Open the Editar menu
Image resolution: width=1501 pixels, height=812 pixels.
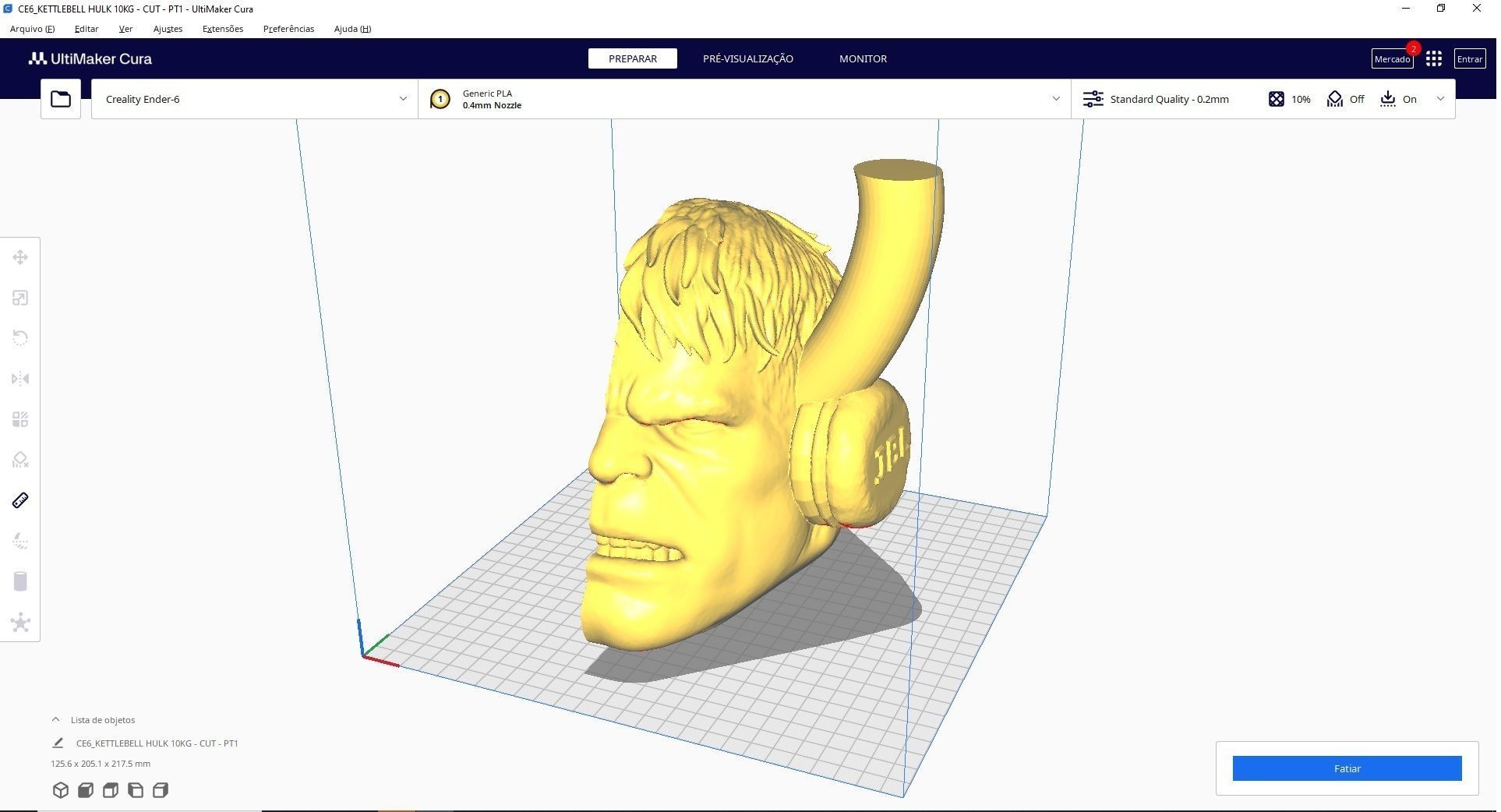click(87, 29)
